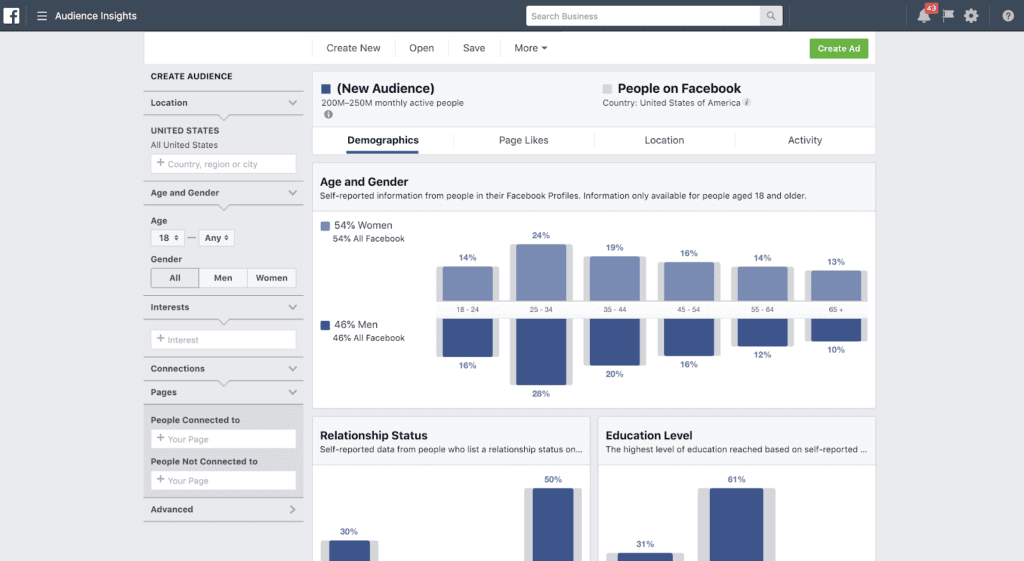Select the Men gender option

223,278
